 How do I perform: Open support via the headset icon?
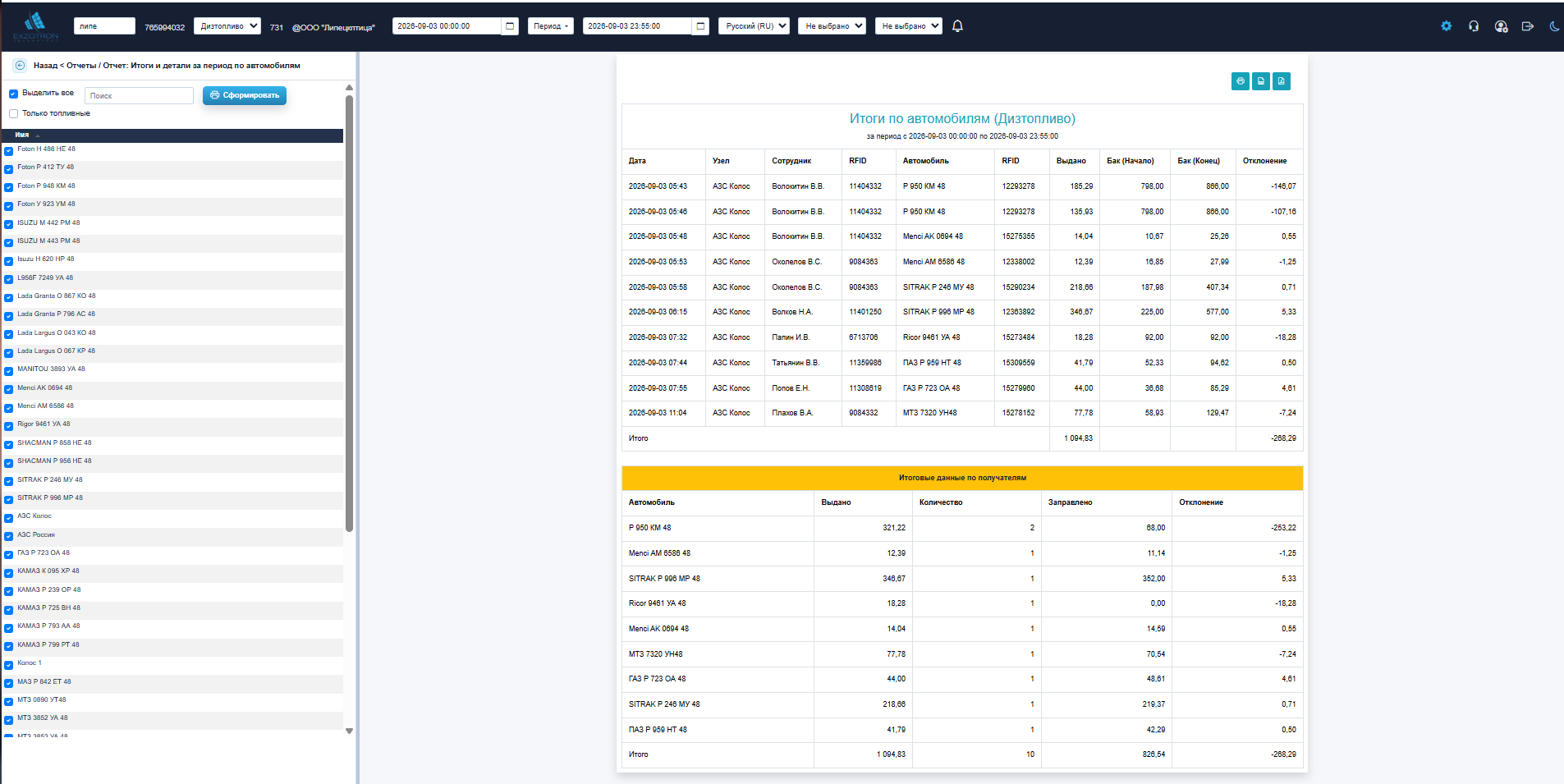(1474, 26)
